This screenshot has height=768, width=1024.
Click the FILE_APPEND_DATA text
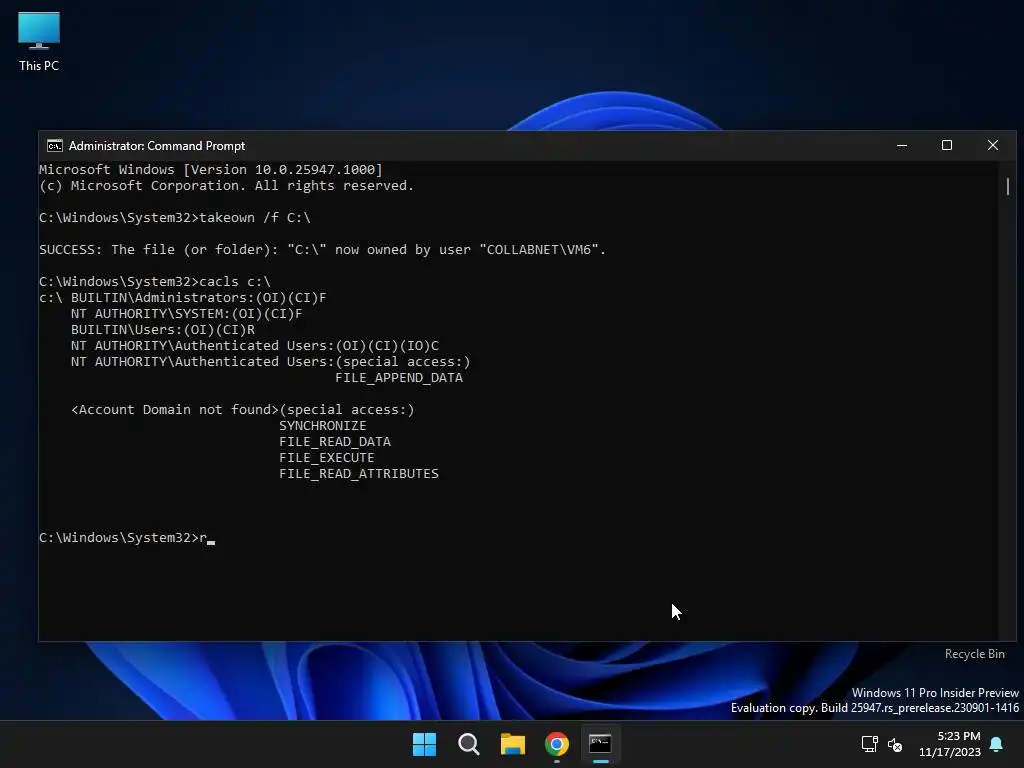pyautogui.click(x=398, y=377)
